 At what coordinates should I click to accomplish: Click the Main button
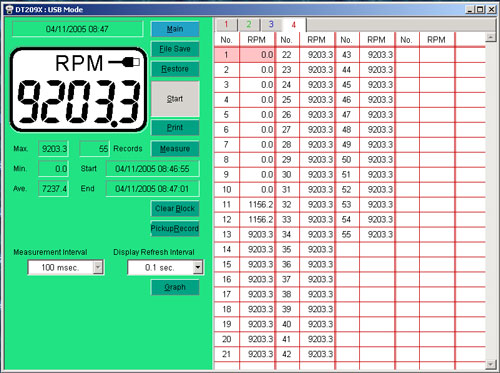tap(175, 29)
